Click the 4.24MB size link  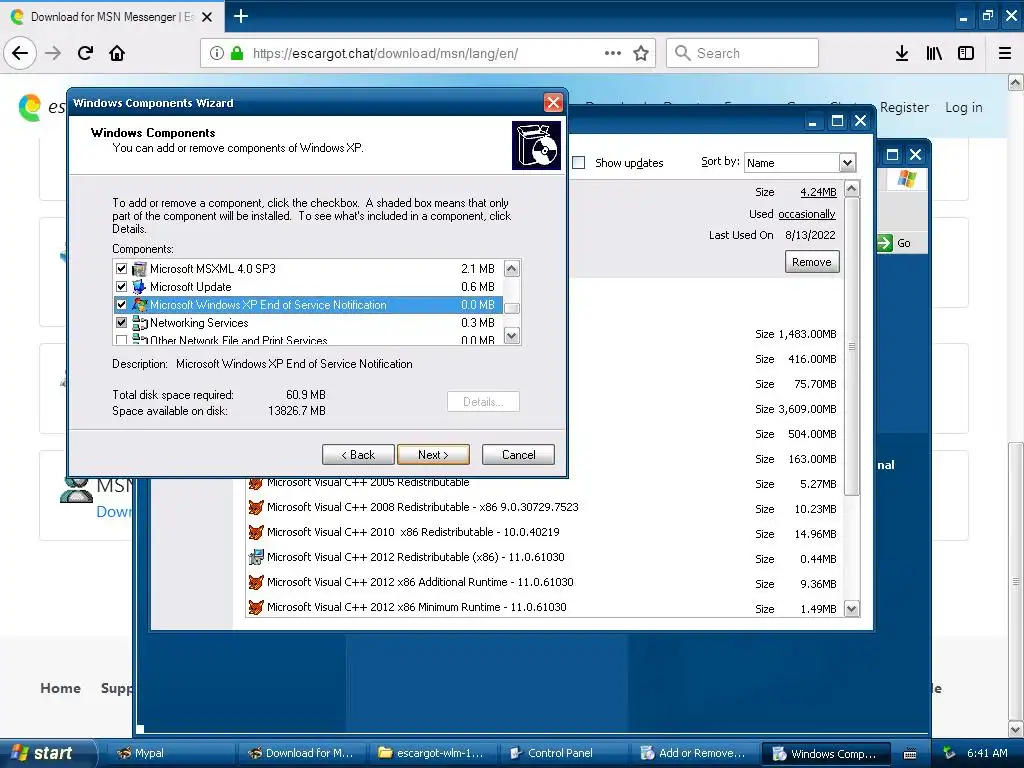tap(818, 192)
